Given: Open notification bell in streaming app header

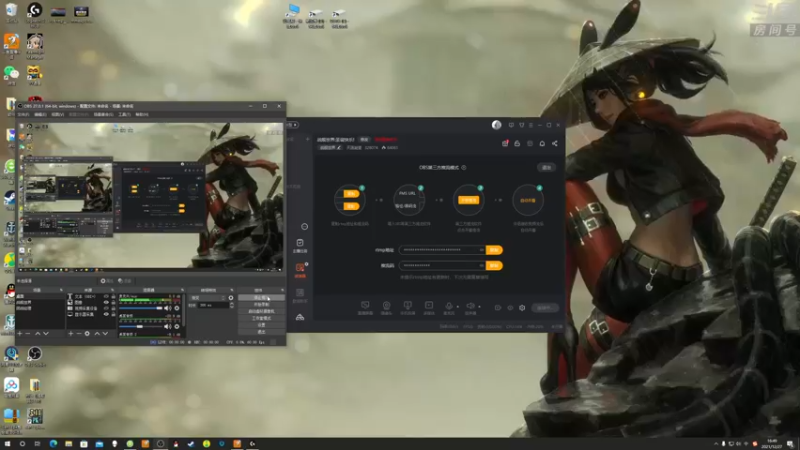Looking at the screenshot, I should [542, 143].
